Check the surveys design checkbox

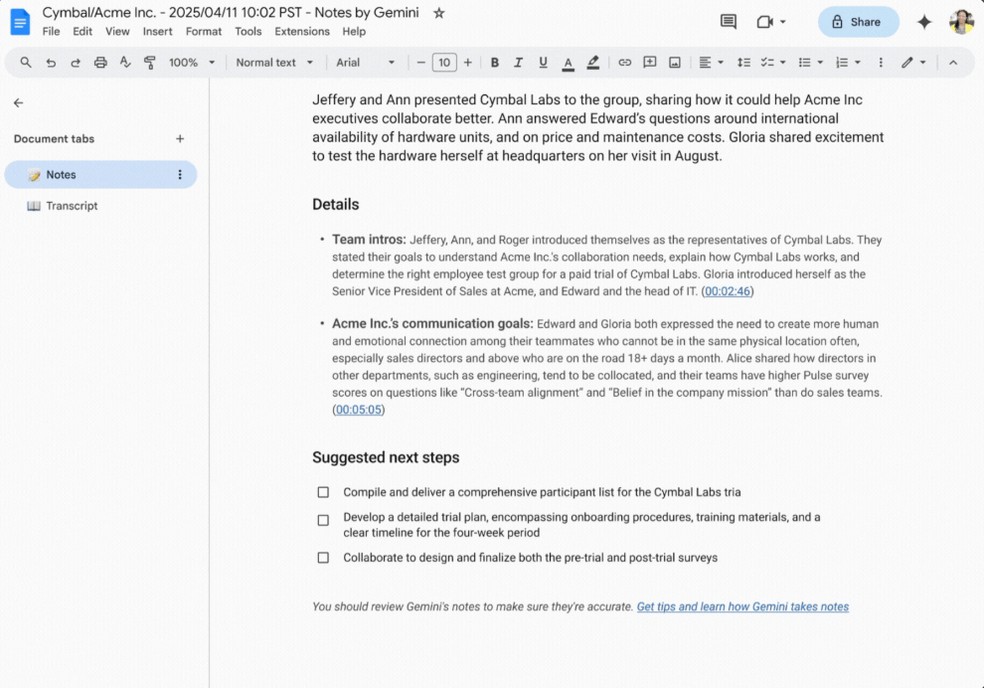[x=323, y=557]
